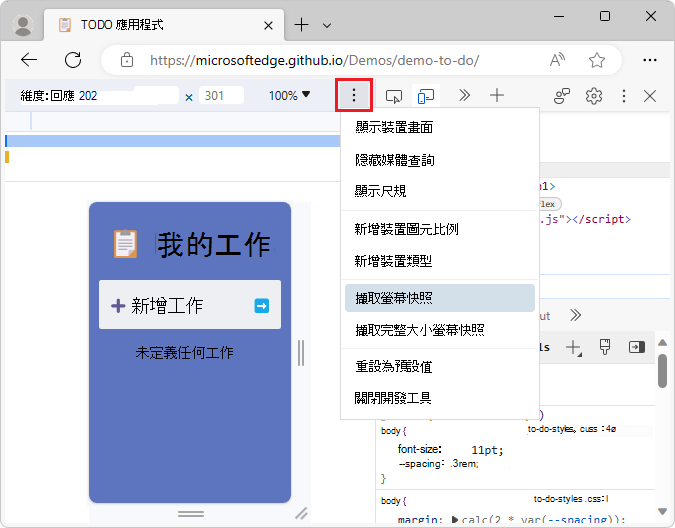Open the feedback people icon in DevTools
675x528 pixels.
pyautogui.click(x=561, y=96)
